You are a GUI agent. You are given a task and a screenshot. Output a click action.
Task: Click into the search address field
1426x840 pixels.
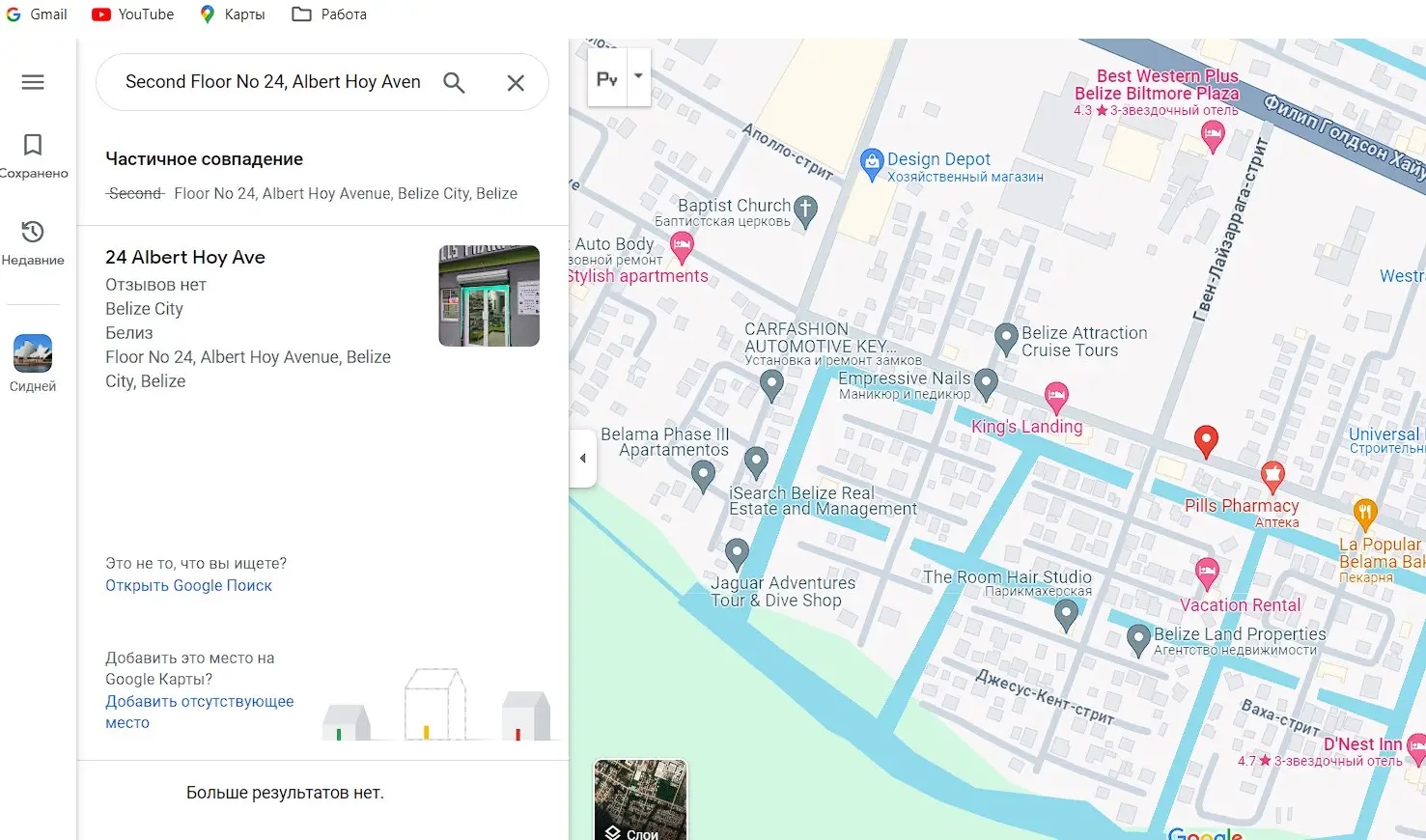click(x=273, y=82)
